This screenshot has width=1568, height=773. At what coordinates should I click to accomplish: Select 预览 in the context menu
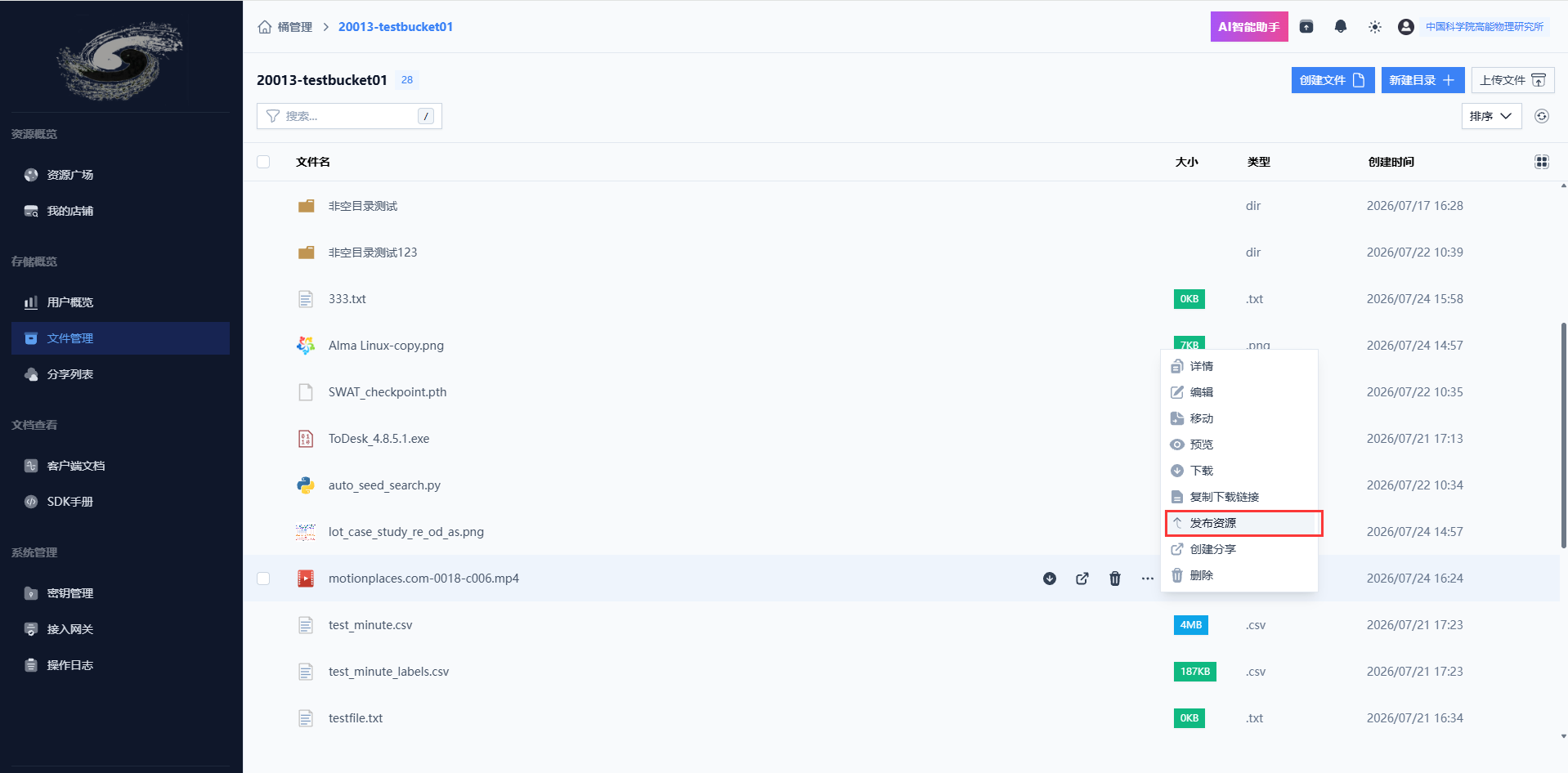[x=1239, y=445]
